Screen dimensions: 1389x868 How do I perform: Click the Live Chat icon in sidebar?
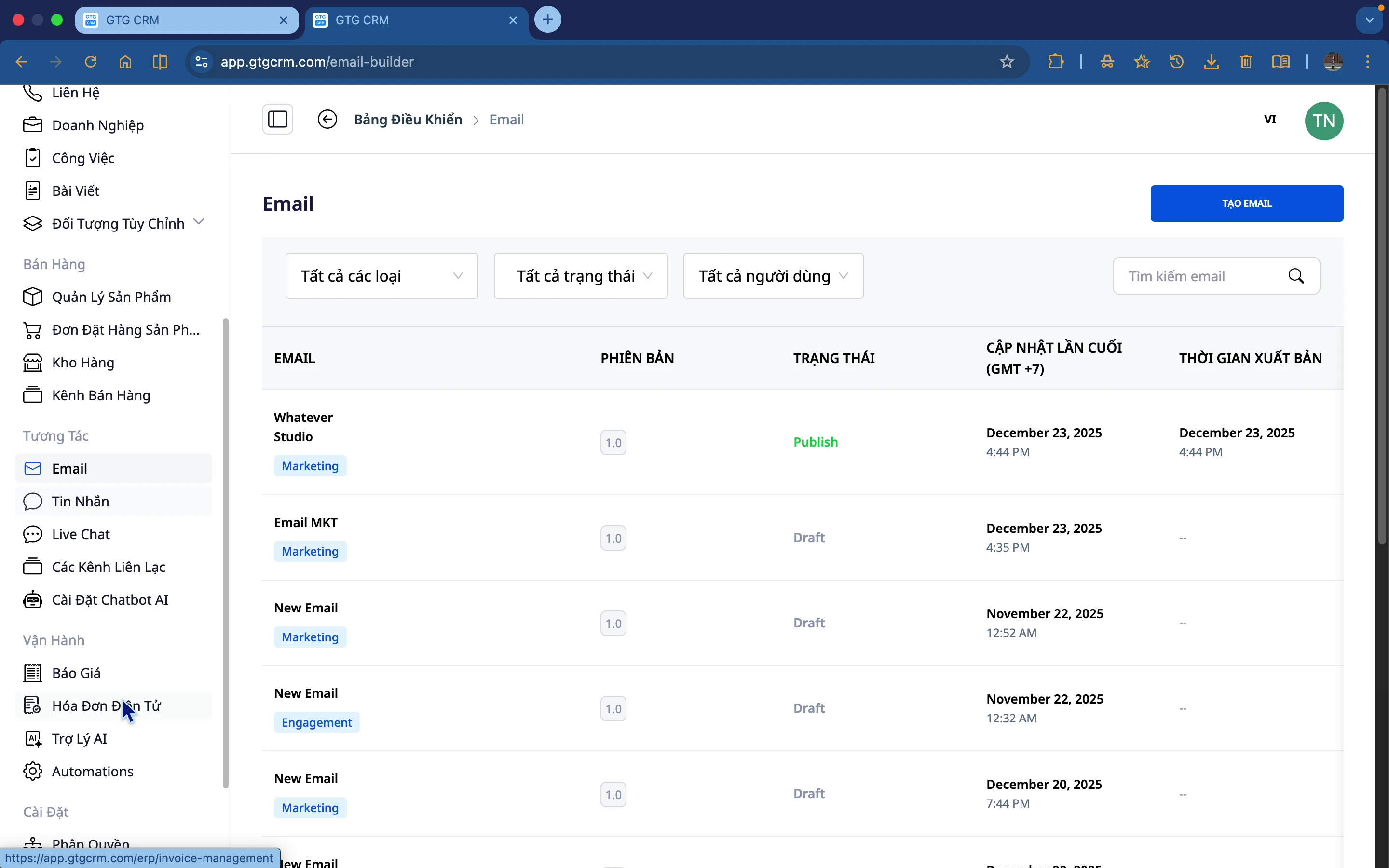click(x=33, y=534)
